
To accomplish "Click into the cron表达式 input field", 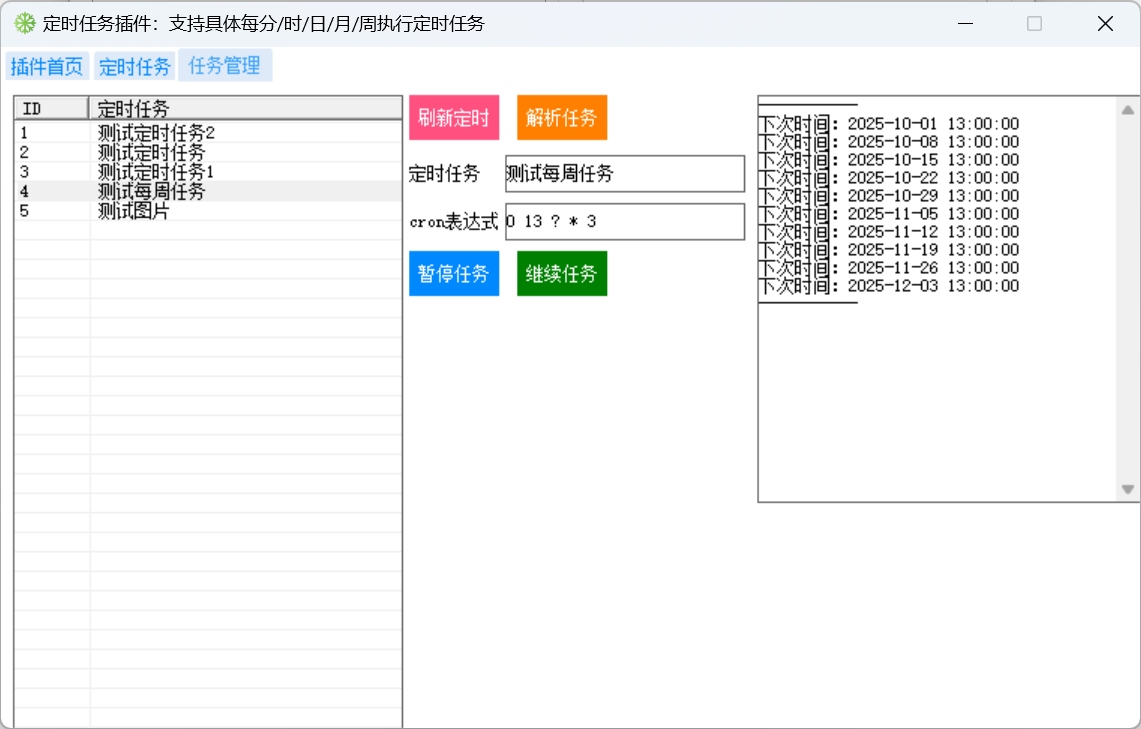I will (x=624, y=222).
